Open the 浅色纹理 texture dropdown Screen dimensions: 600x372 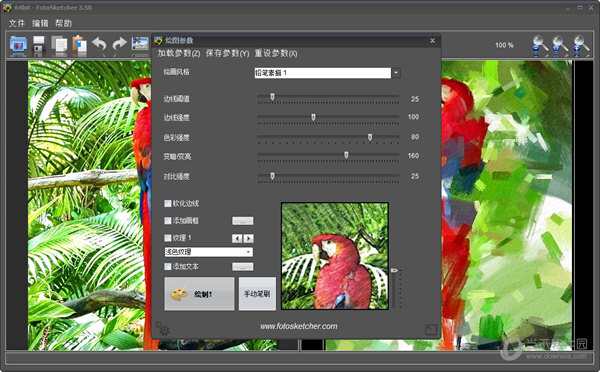pyautogui.click(x=209, y=252)
